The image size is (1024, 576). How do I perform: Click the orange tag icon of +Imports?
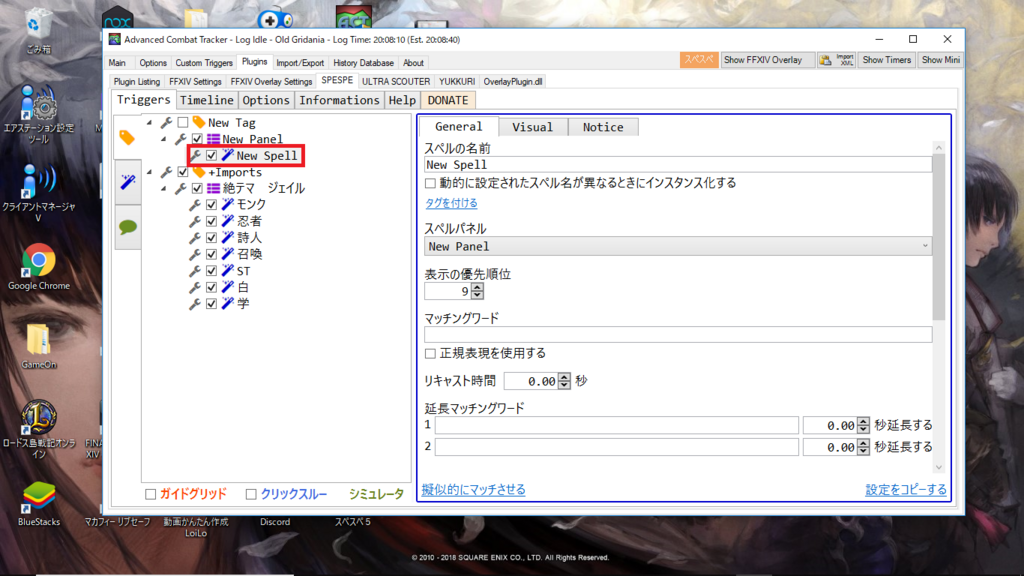[199, 172]
